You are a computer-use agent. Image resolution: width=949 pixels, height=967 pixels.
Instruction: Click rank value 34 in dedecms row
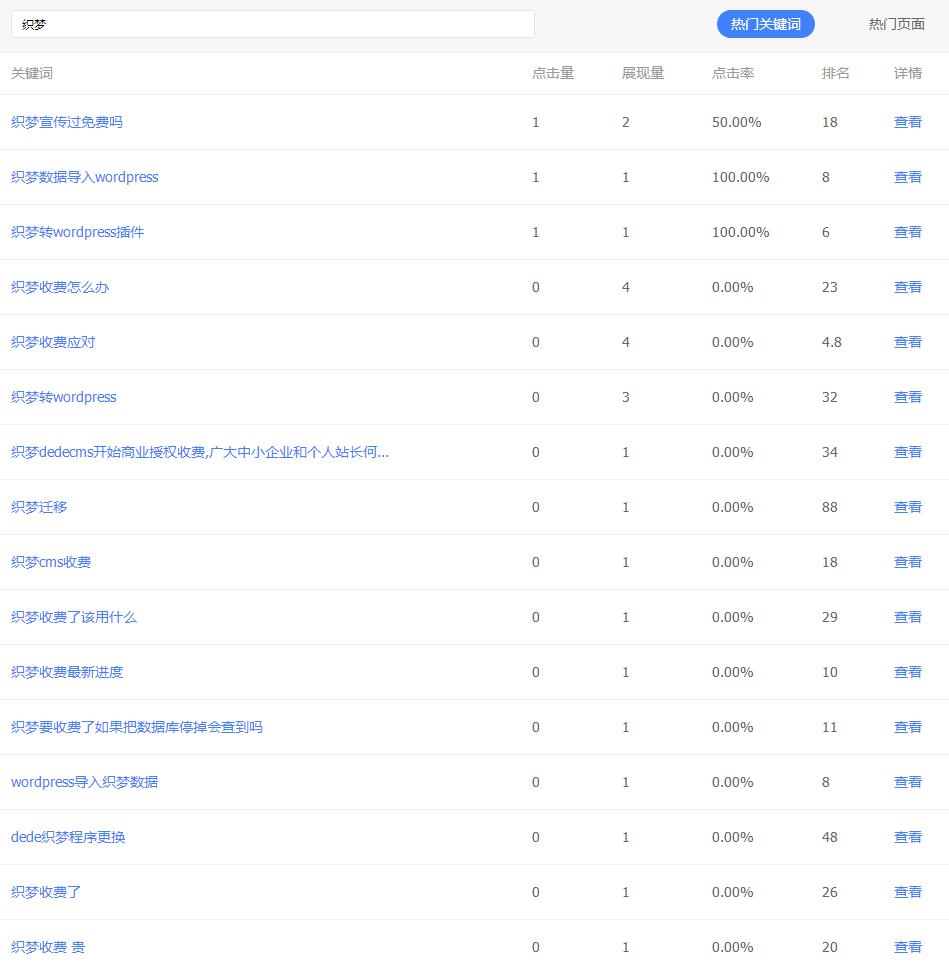coord(829,452)
